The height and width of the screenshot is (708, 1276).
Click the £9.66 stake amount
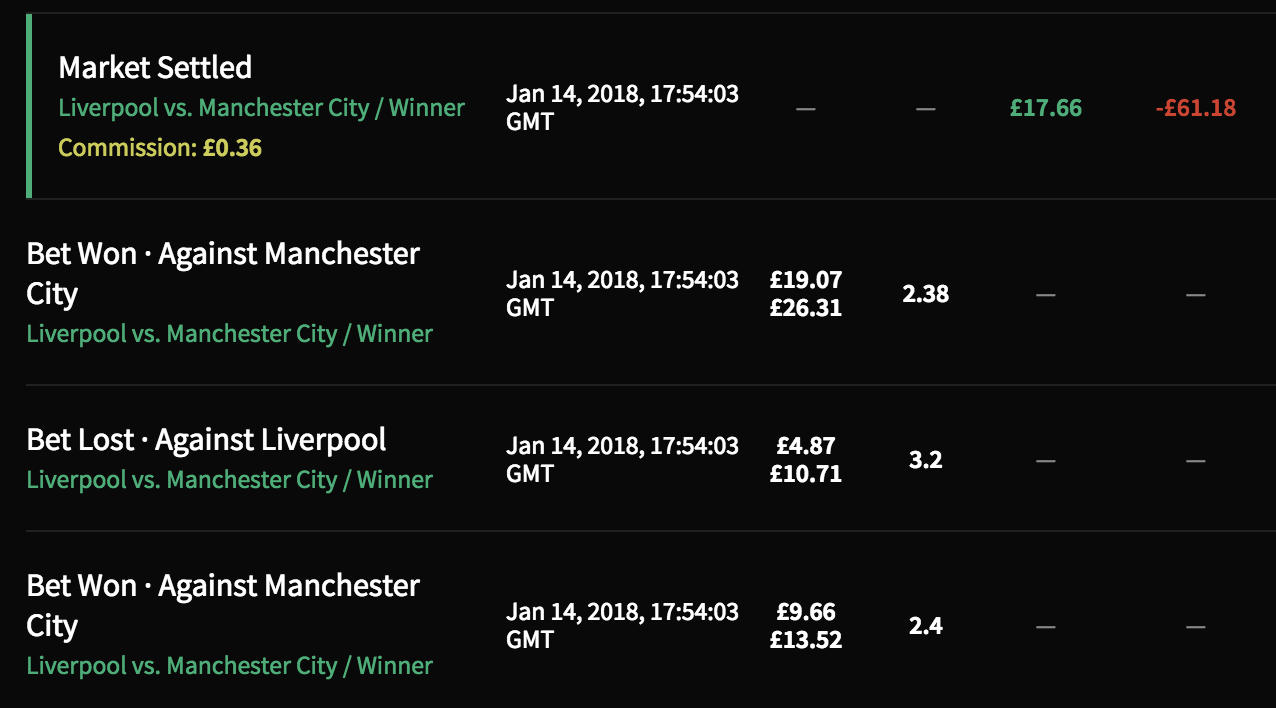point(805,612)
